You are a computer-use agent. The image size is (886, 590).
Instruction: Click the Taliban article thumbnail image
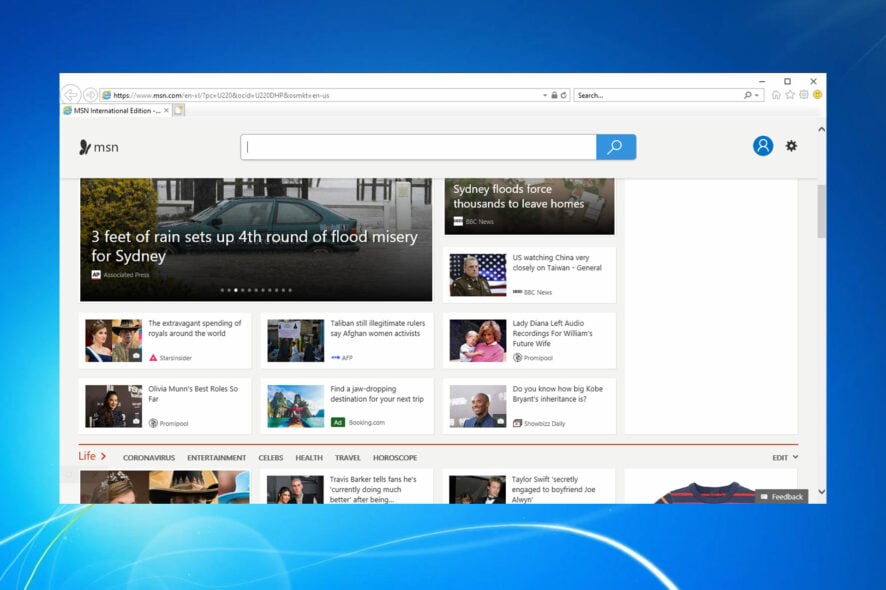[x=296, y=340]
